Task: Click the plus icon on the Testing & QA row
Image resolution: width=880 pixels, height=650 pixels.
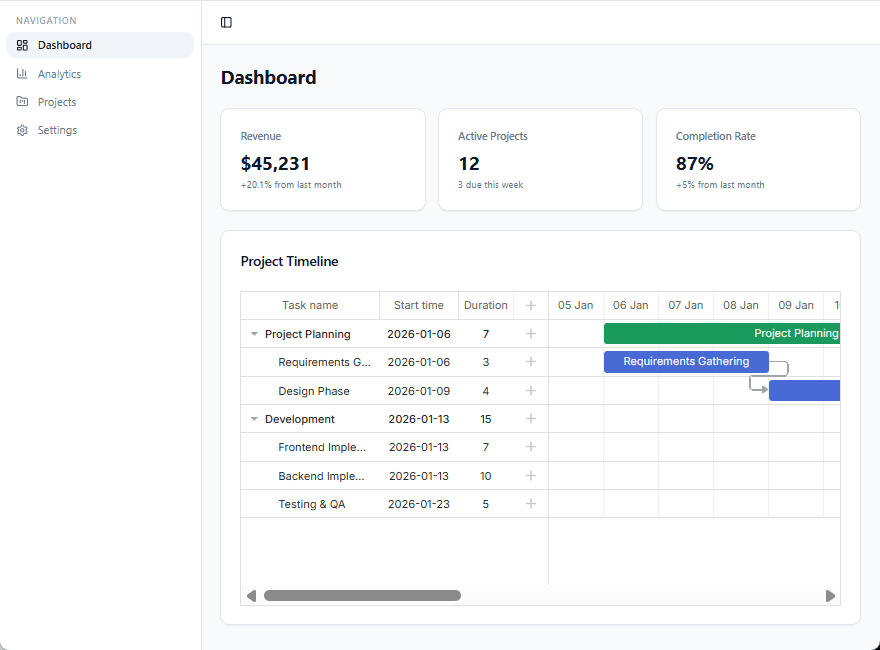Action: 531,504
